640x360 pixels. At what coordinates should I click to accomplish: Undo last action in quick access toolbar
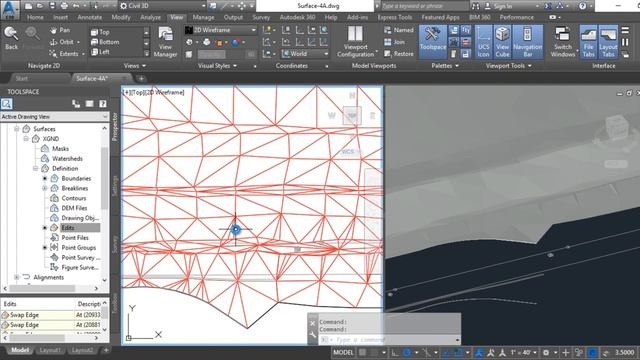pos(76,6)
